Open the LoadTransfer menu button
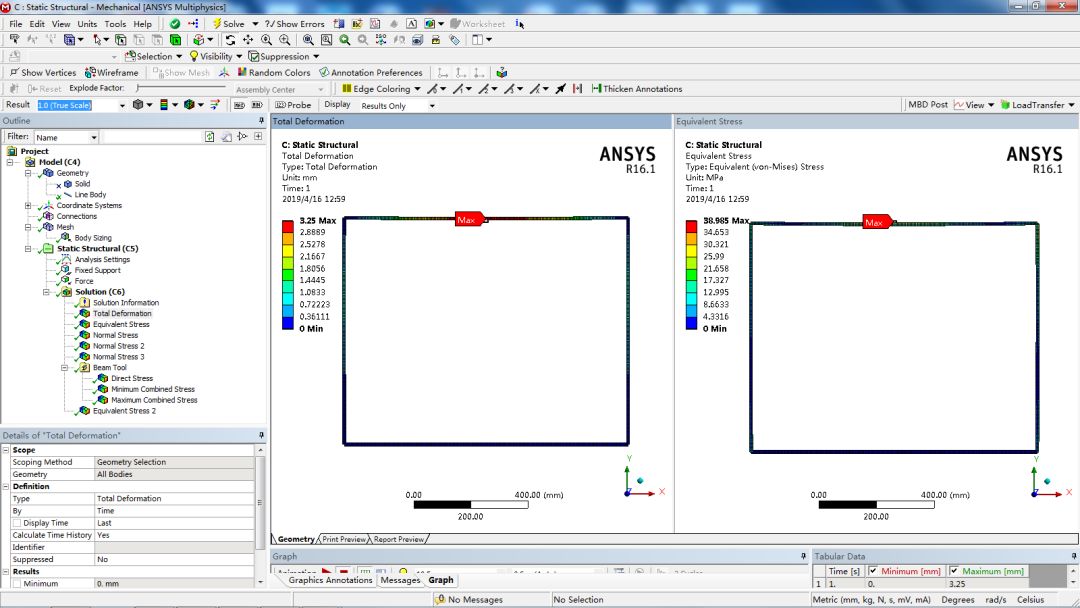Screen dimensions: 1080x608 pyautogui.click(x=1037, y=105)
